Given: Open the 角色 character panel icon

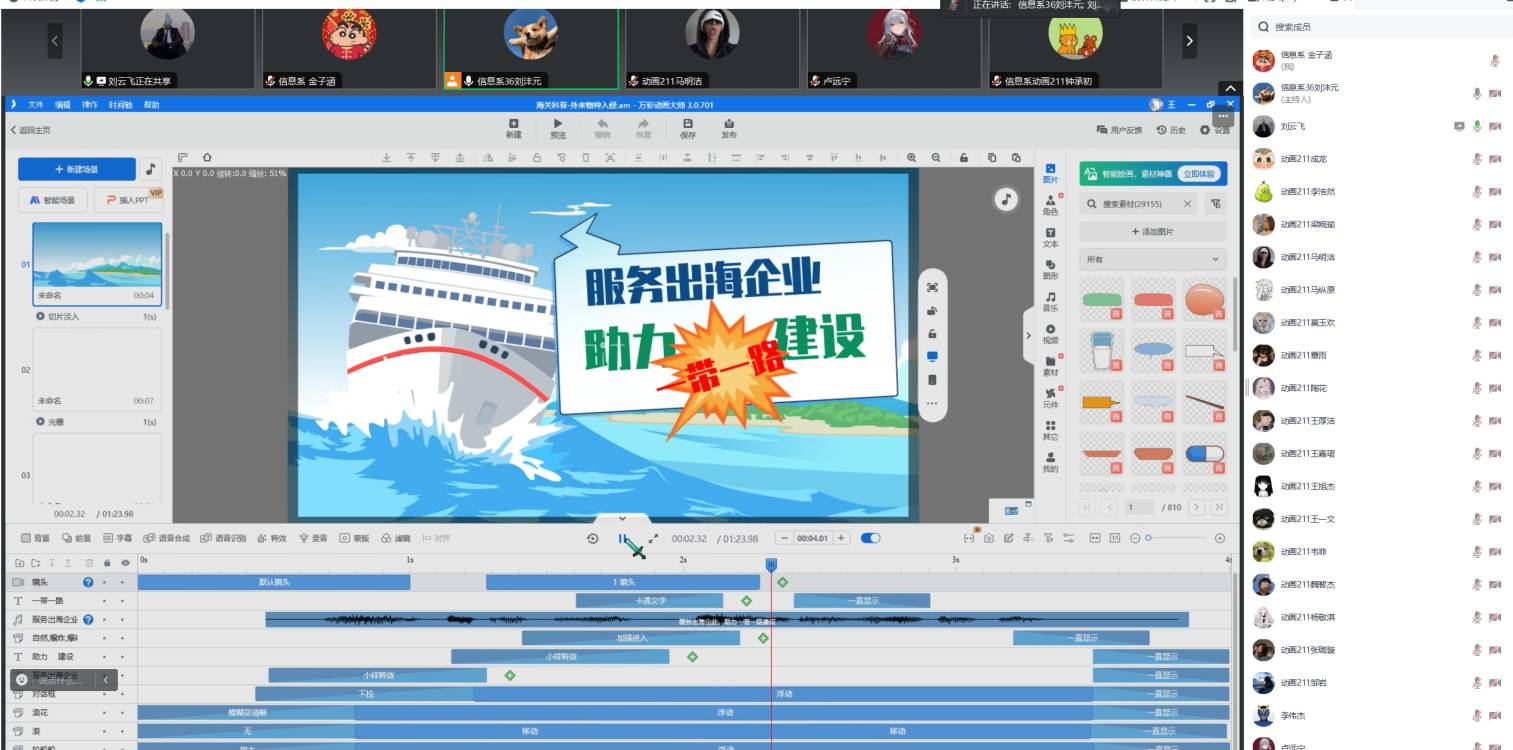Looking at the screenshot, I should [x=1050, y=205].
